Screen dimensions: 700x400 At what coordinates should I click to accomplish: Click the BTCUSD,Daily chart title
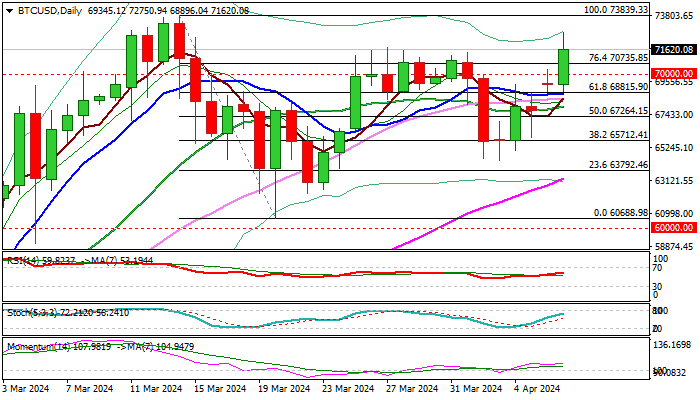[42, 9]
